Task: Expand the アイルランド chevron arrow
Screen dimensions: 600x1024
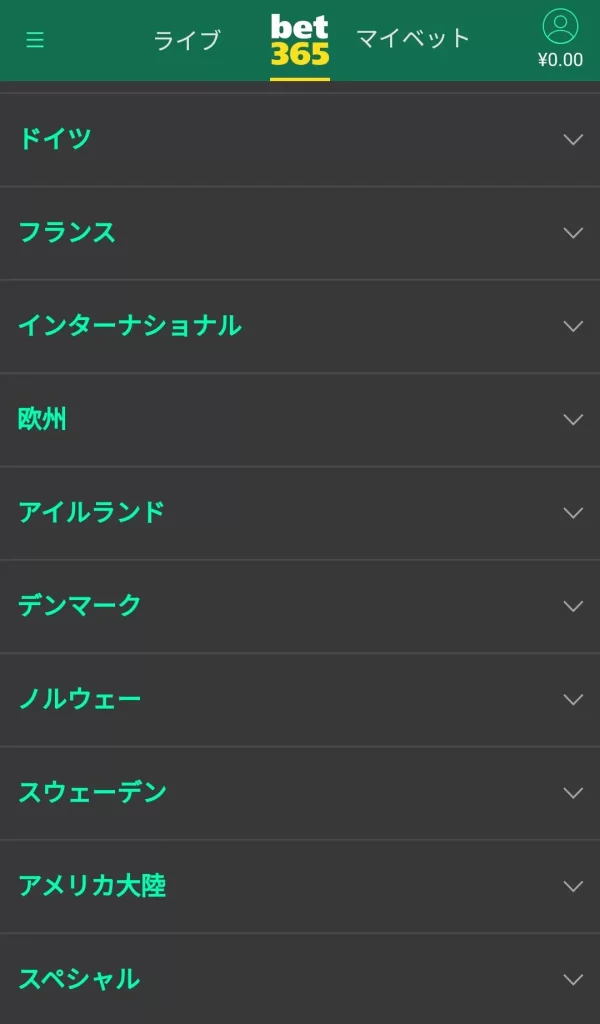Action: click(573, 513)
